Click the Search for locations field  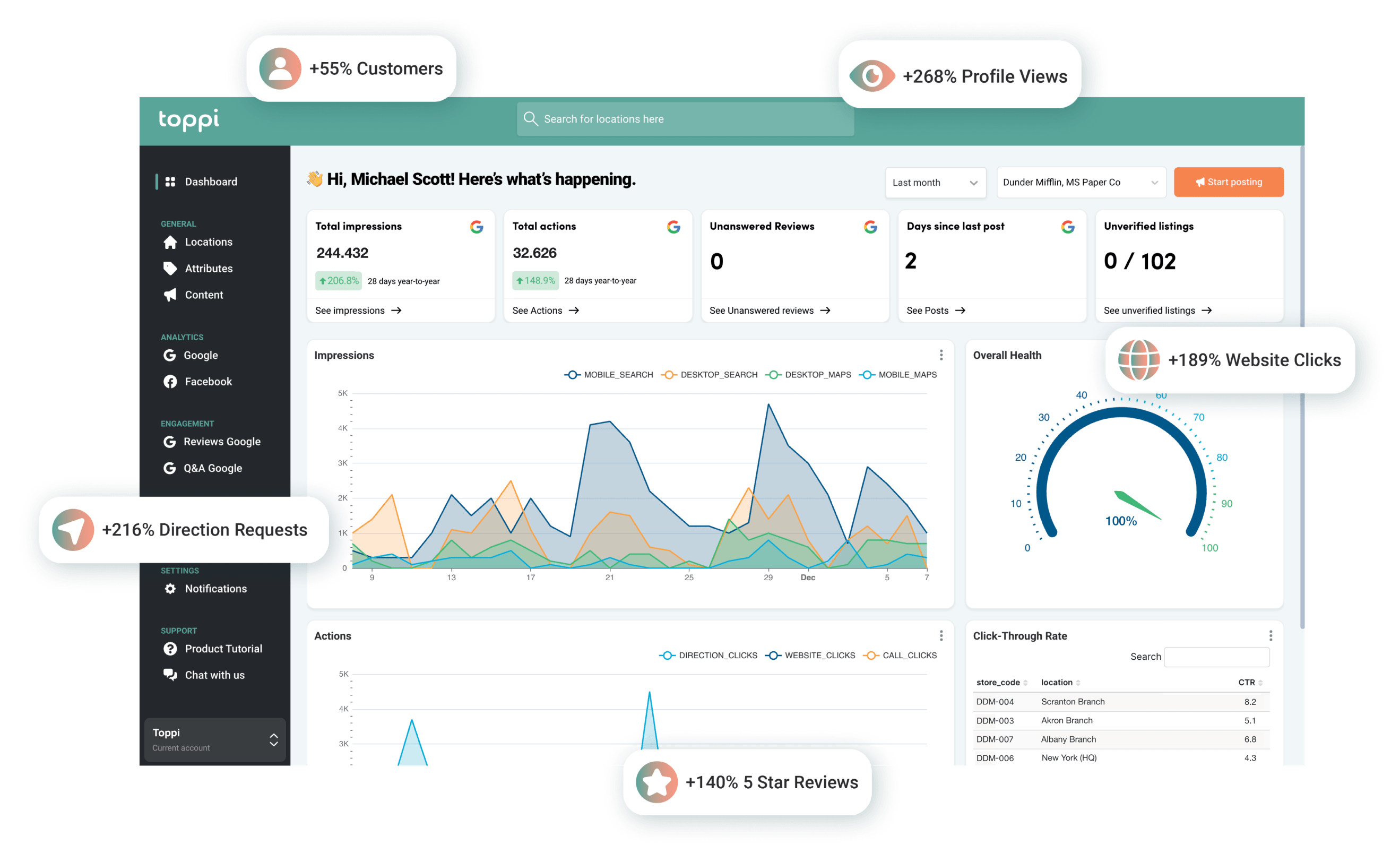coord(685,119)
